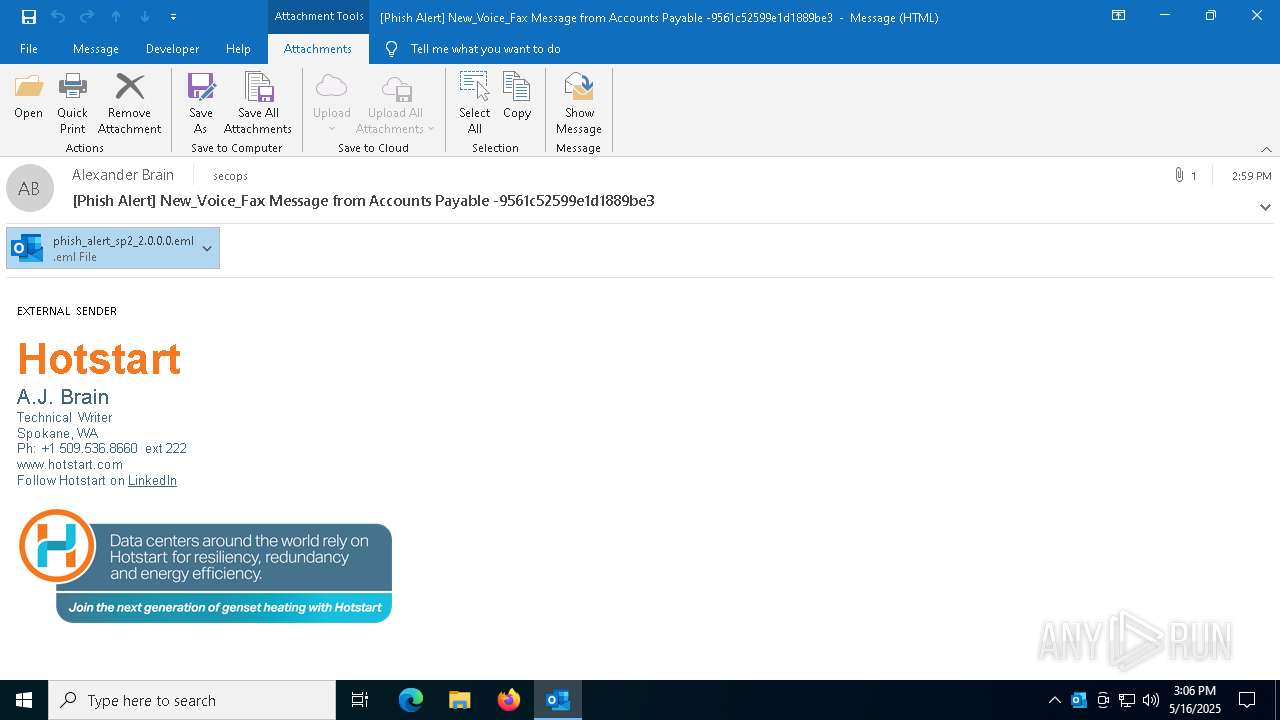1280x720 pixels.
Task: Open the notification center icon
Action: point(1247,700)
